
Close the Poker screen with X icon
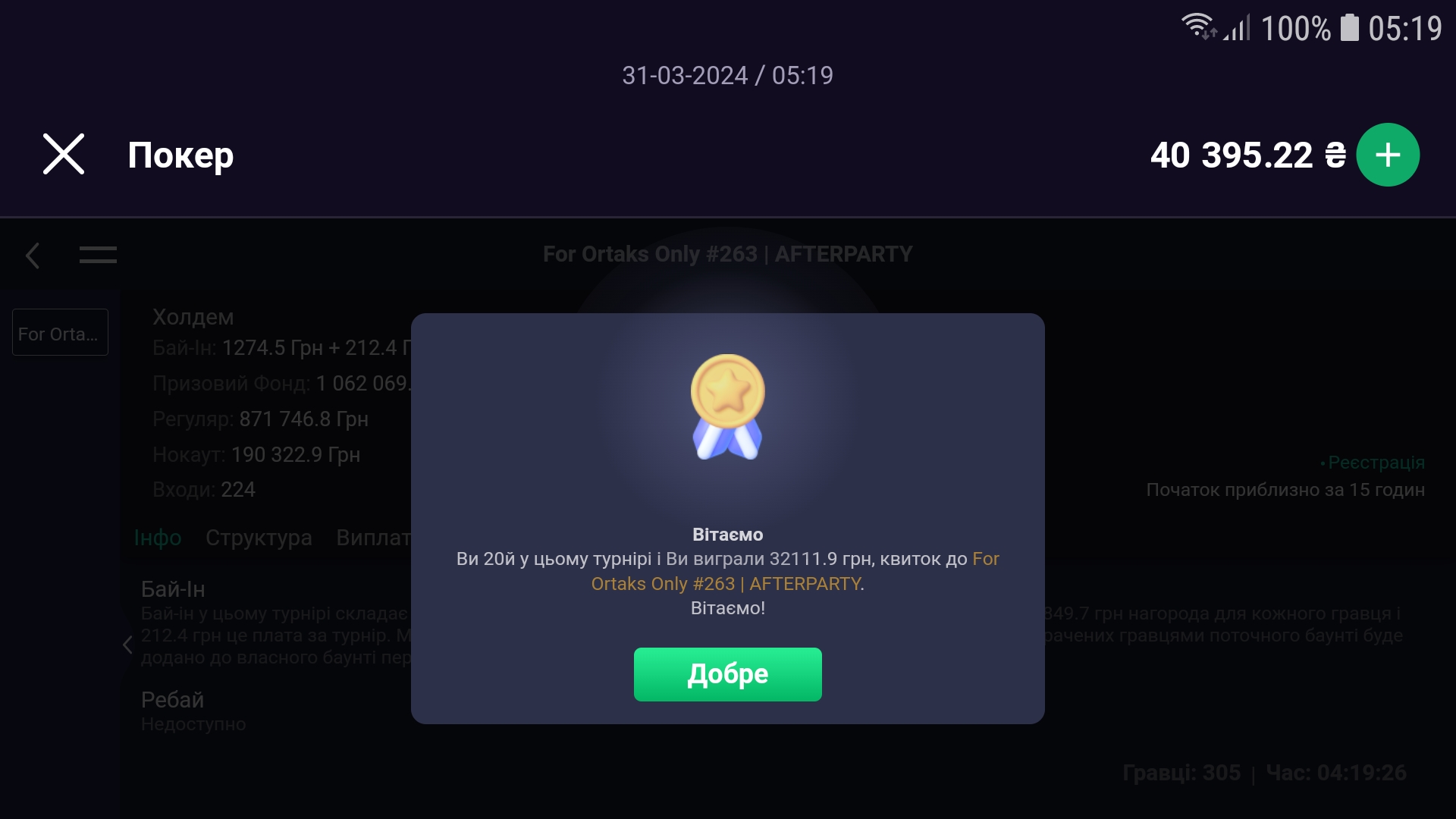[x=64, y=155]
